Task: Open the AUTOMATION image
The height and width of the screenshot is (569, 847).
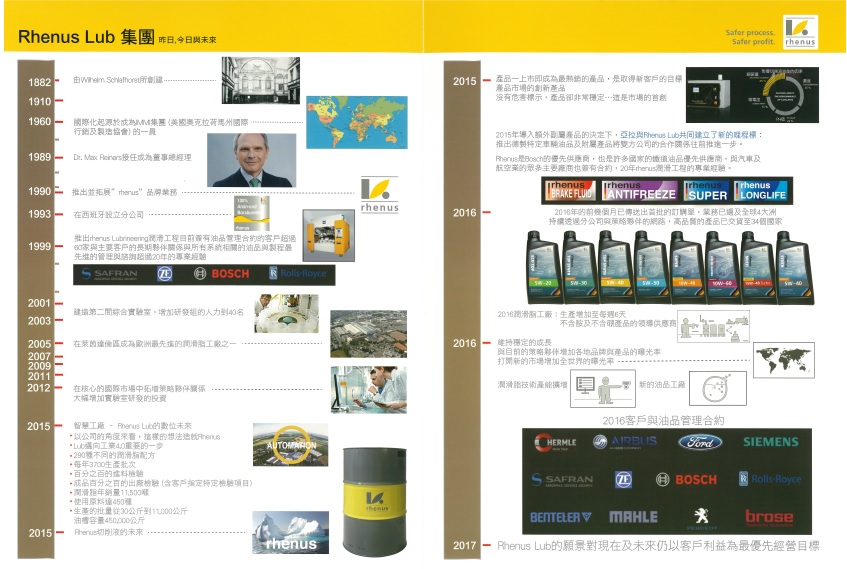Action: (x=290, y=445)
